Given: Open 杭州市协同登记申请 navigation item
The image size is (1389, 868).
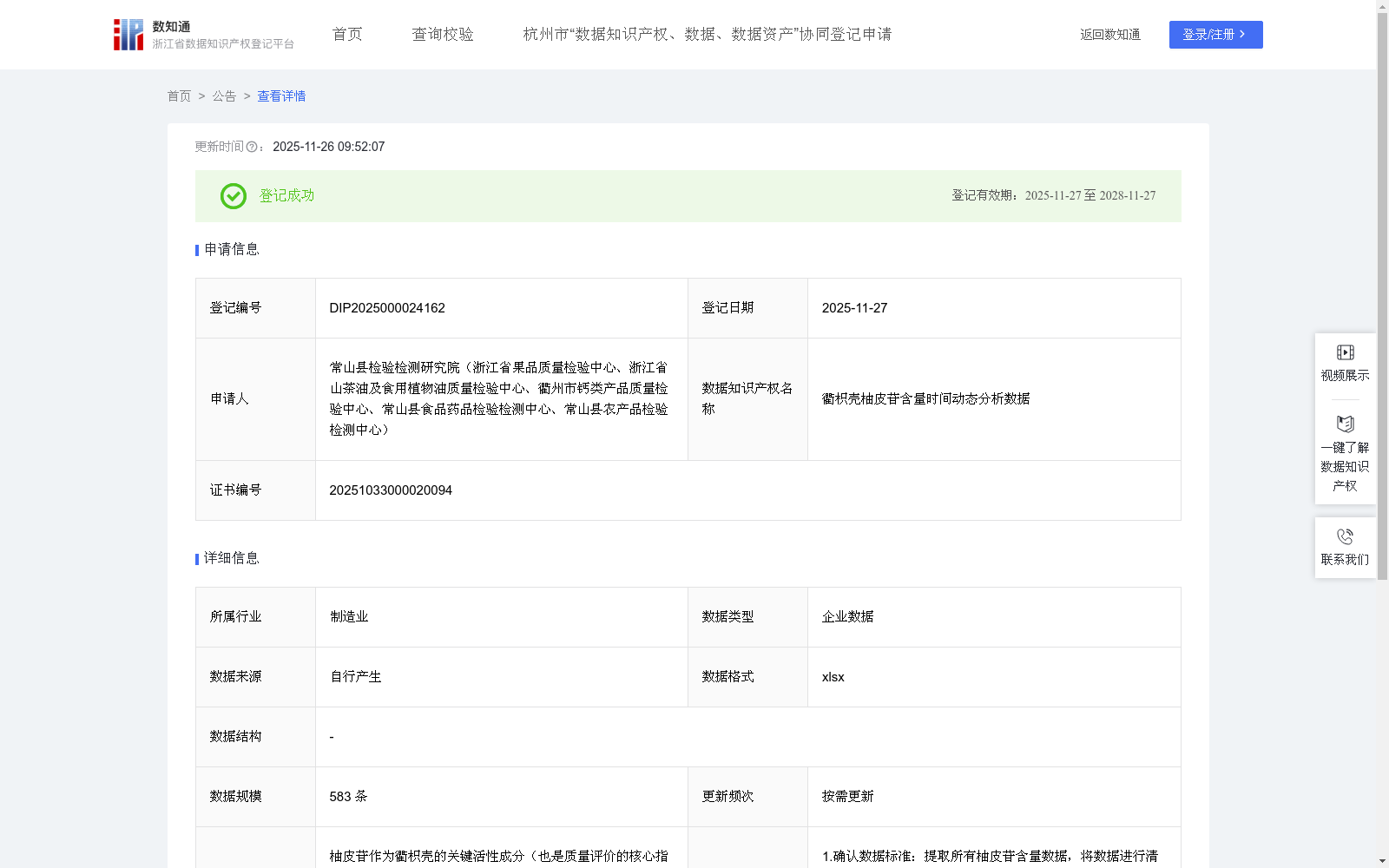Looking at the screenshot, I should click(x=708, y=35).
